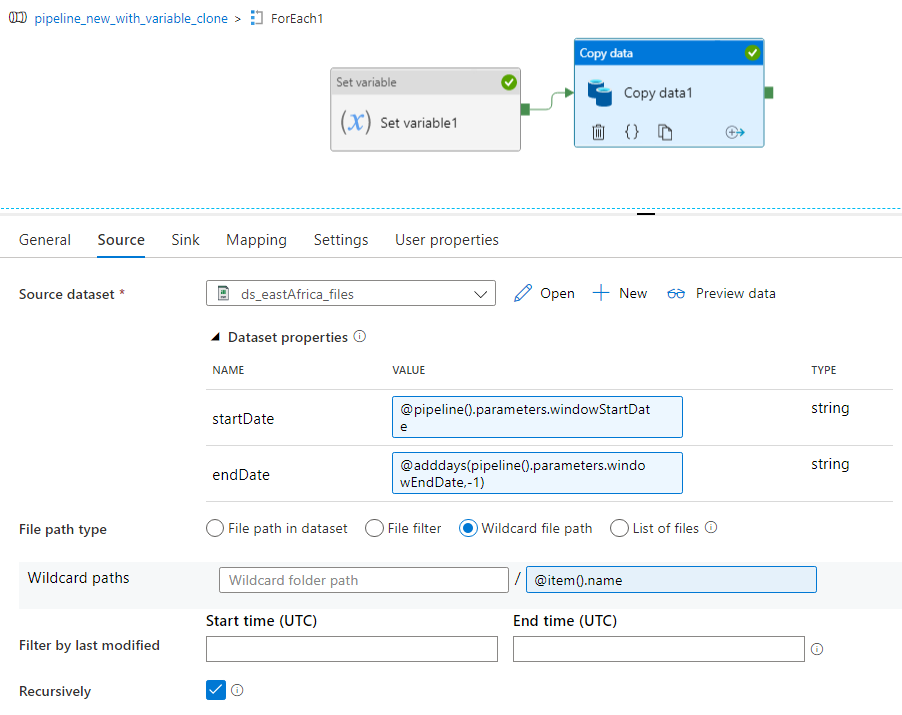Click the Preview data glasses icon
902x715 pixels.
pos(677,293)
